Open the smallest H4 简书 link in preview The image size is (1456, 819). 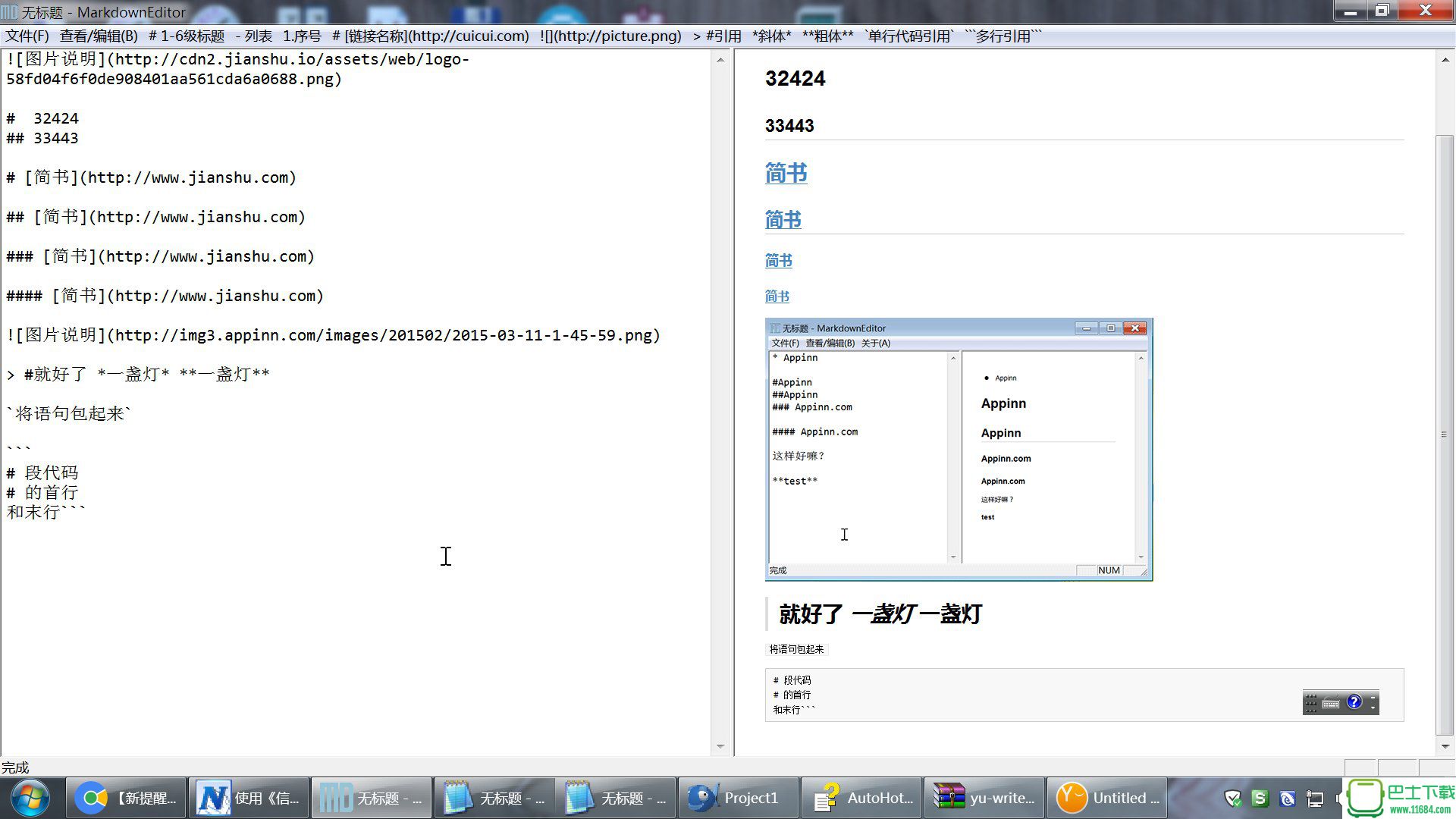pyautogui.click(x=777, y=297)
